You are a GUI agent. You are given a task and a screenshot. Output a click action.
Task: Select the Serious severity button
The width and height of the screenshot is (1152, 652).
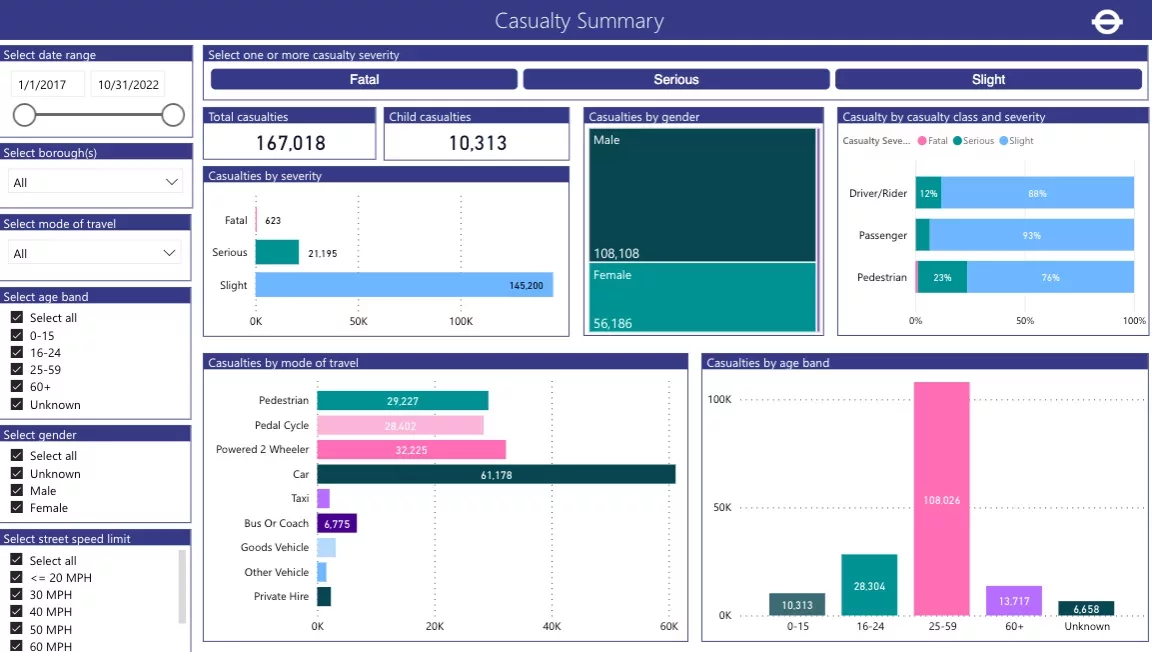click(x=676, y=79)
